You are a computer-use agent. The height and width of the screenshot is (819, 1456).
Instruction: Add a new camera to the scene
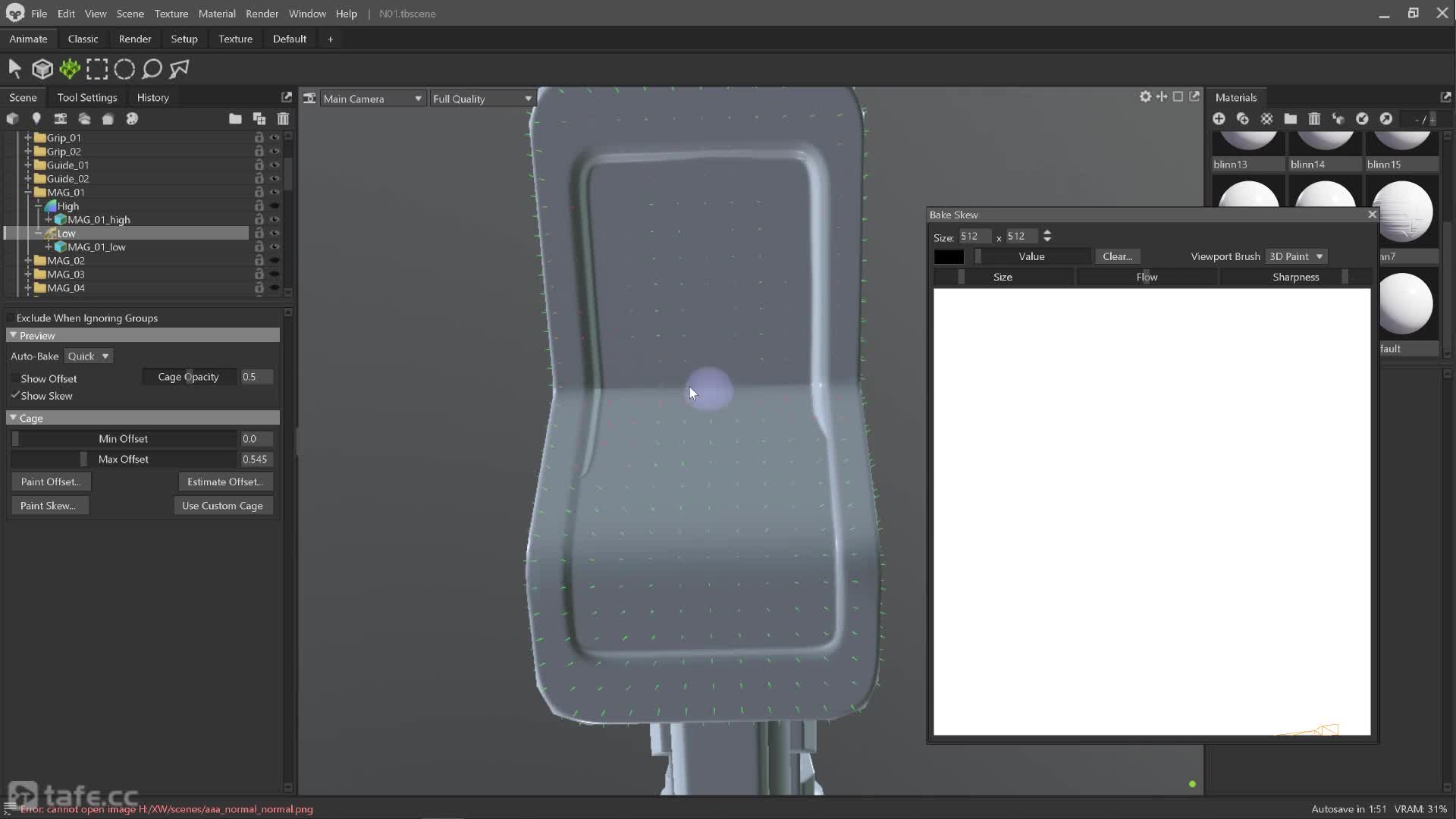pos(60,119)
